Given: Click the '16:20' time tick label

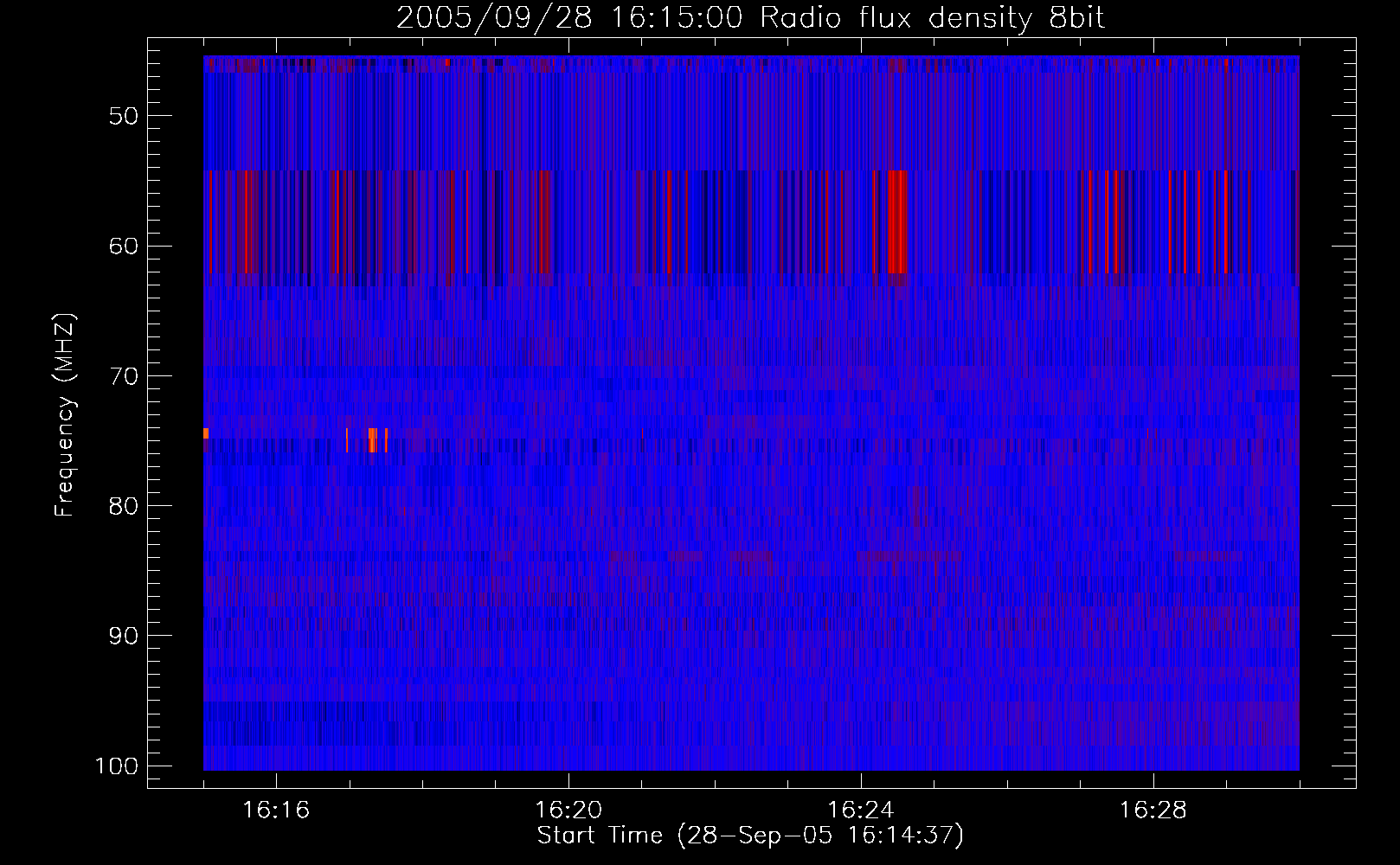Looking at the screenshot, I should coord(568,811).
